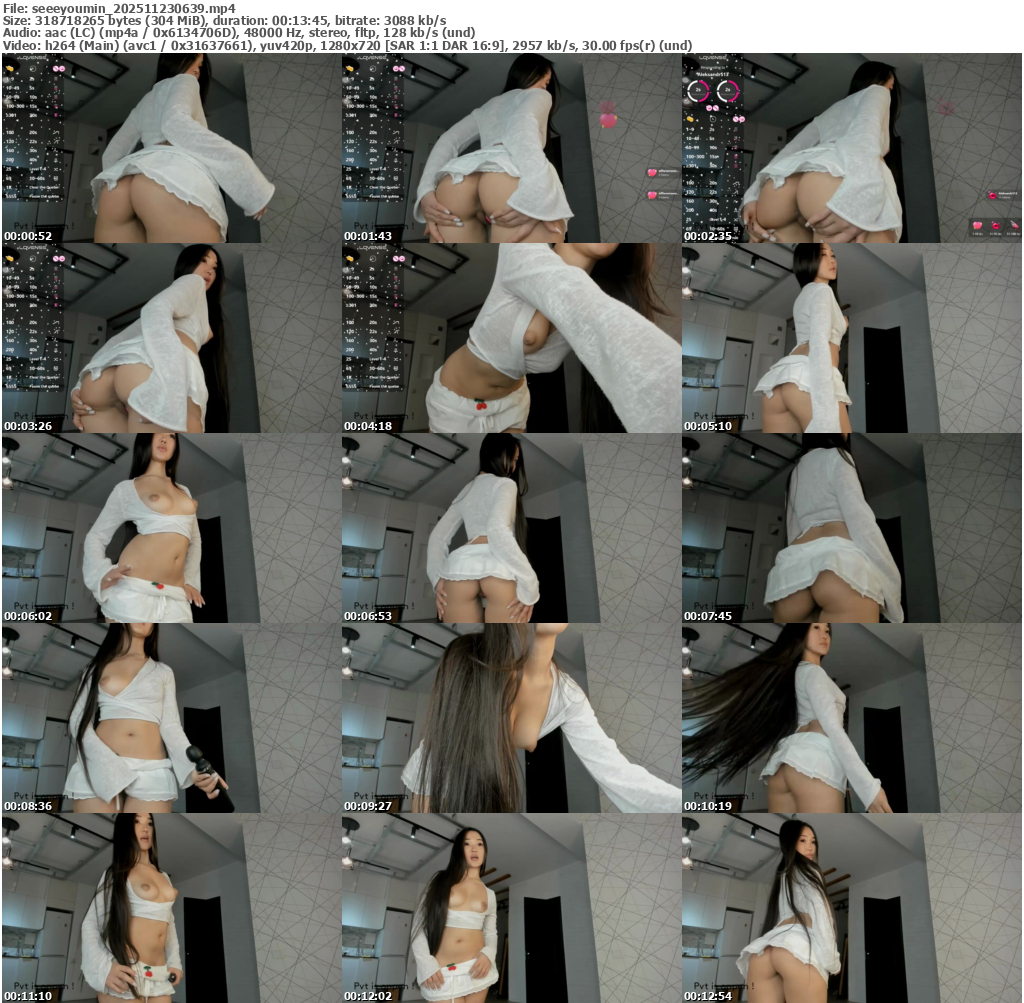1024x1003 pixels.
Task: Select the frame at 00:12:02
Action: click(x=511, y=908)
